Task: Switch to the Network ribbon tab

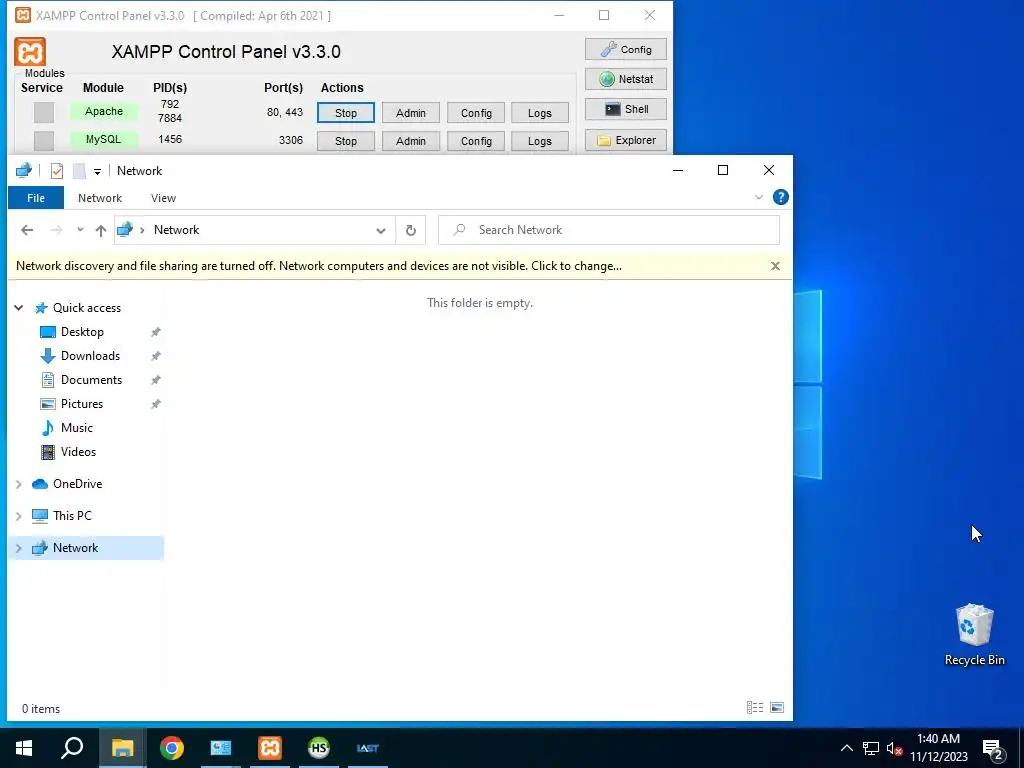Action: [100, 198]
